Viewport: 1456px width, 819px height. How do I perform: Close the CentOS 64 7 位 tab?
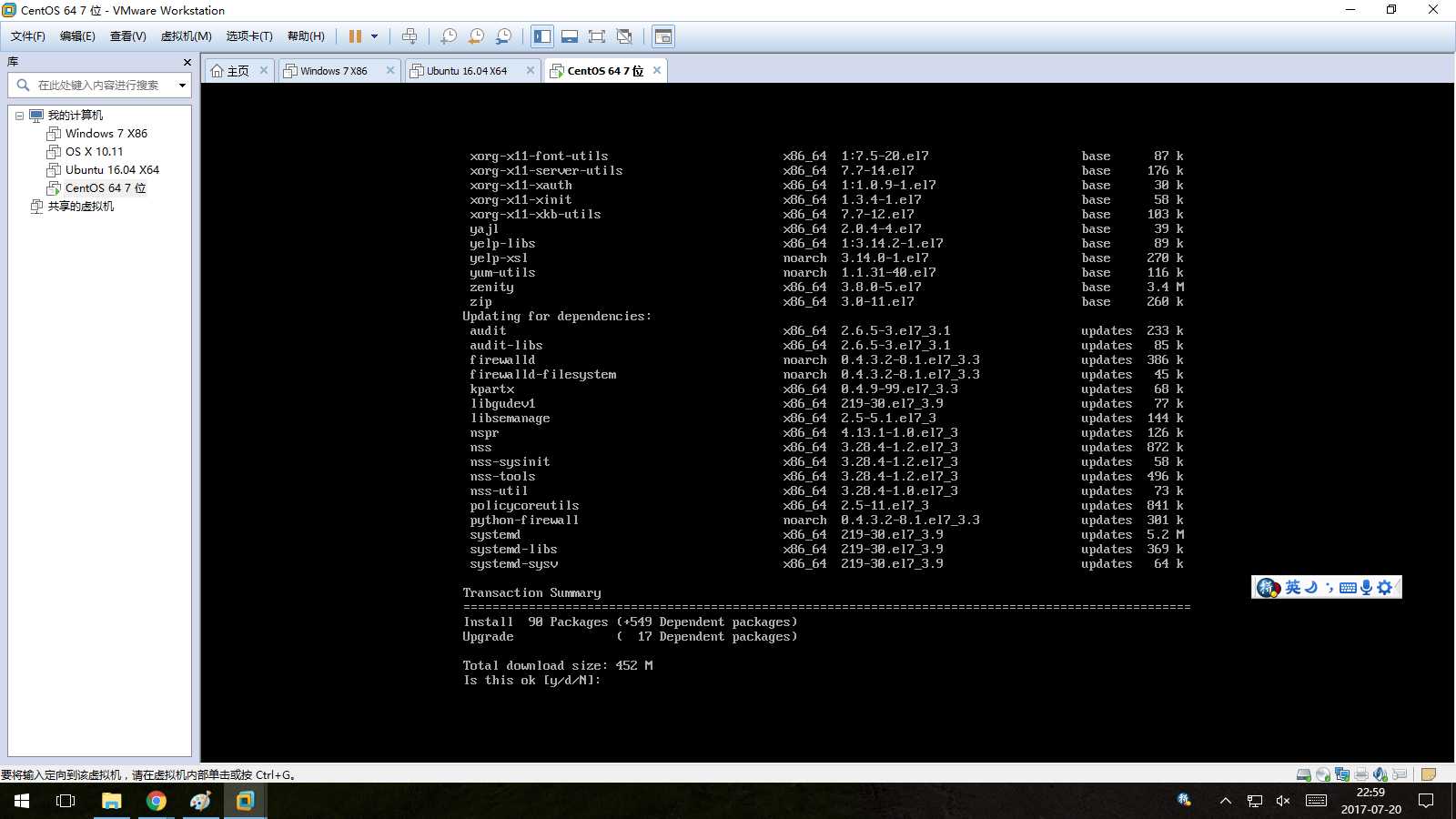click(657, 70)
